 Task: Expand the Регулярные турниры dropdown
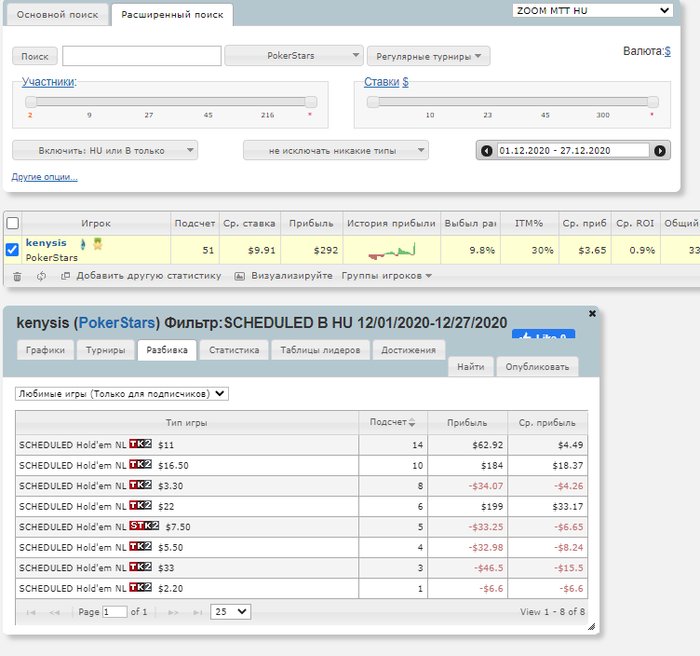[428, 56]
